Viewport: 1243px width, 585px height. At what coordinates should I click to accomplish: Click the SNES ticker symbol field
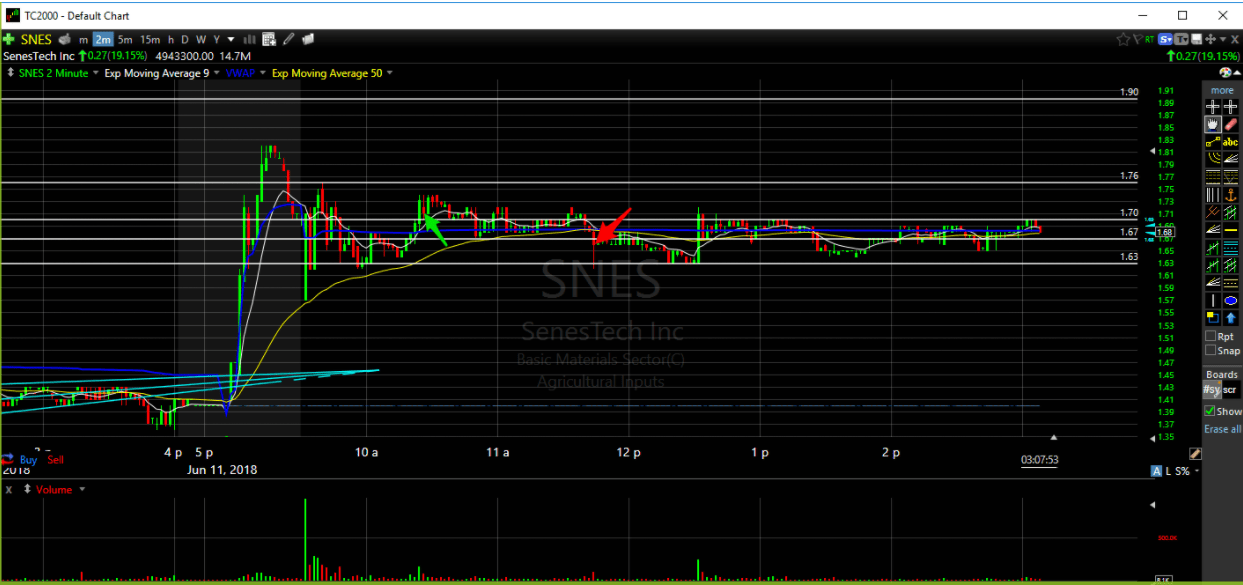pos(35,40)
